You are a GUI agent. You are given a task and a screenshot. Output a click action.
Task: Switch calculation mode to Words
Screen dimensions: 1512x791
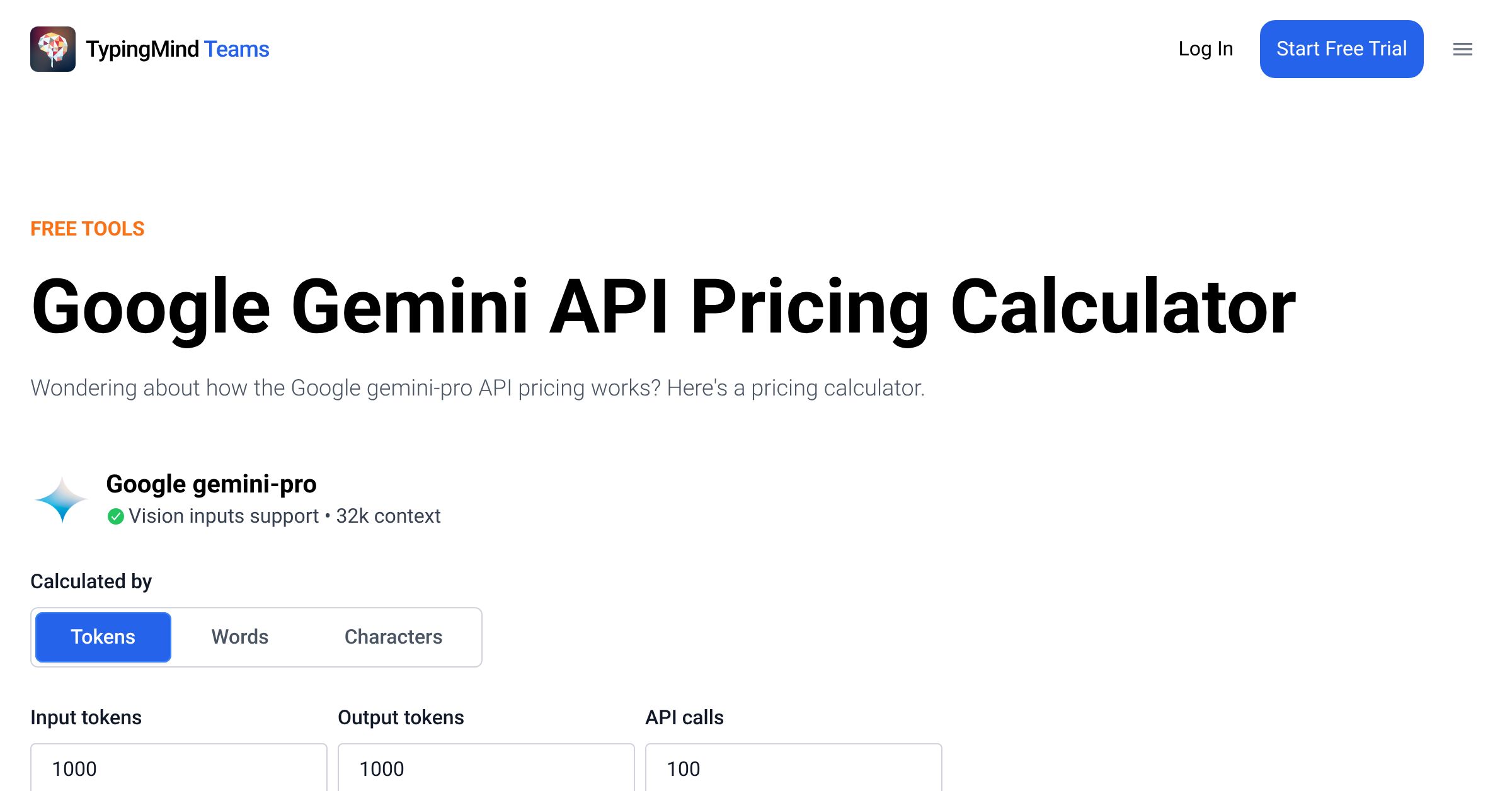(x=240, y=637)
